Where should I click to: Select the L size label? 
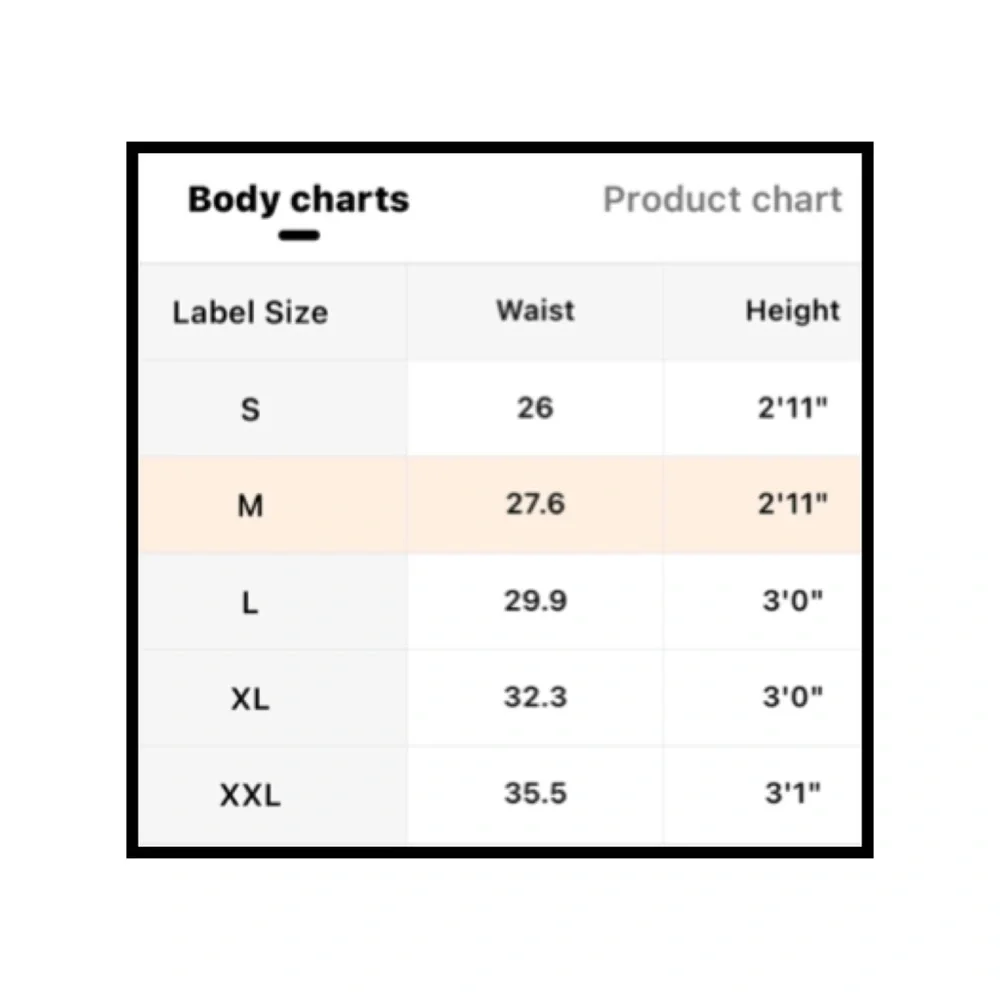tap(250, 602)
